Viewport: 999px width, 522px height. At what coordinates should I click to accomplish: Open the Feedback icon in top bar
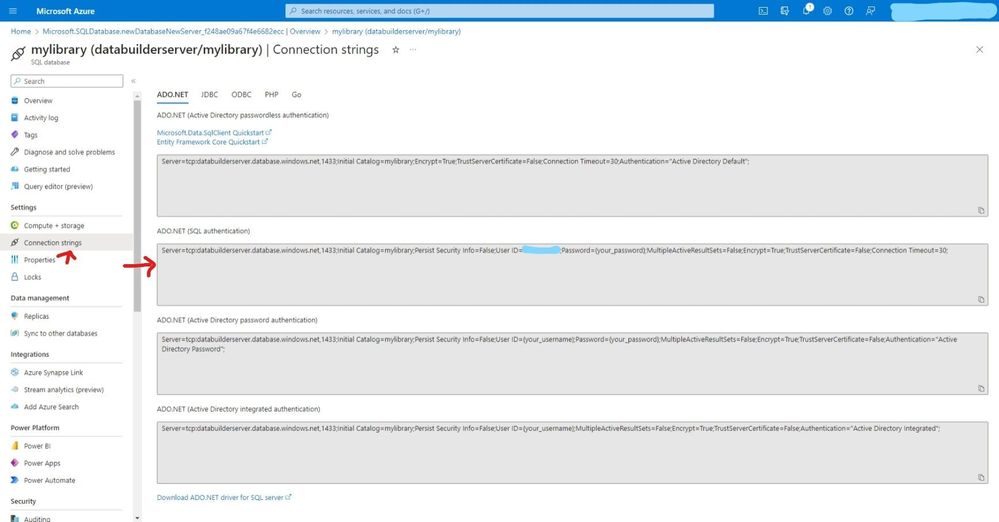pyautogui.click(x=870, y=11)
